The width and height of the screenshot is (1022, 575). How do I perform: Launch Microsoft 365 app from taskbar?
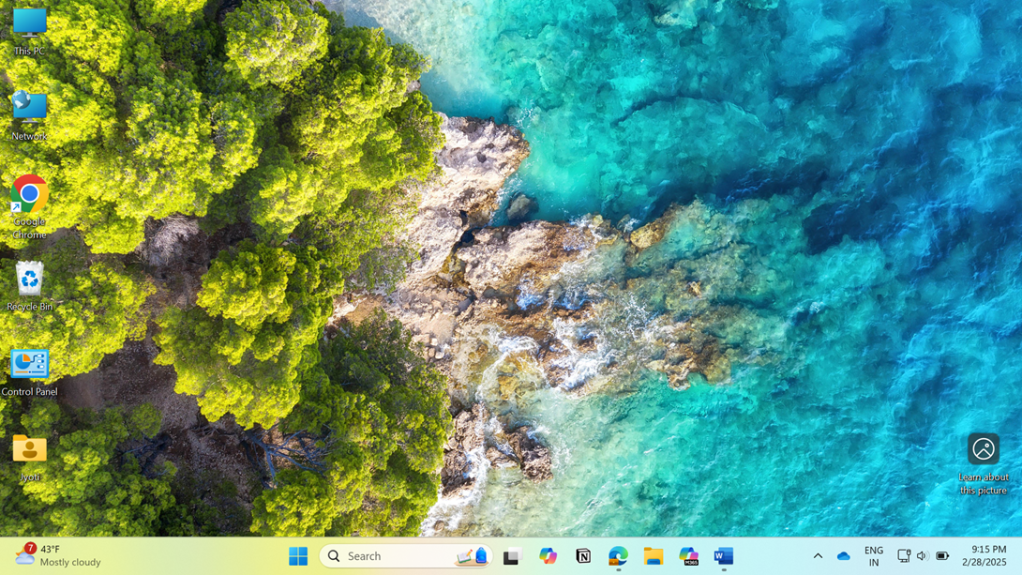(688, 556)
